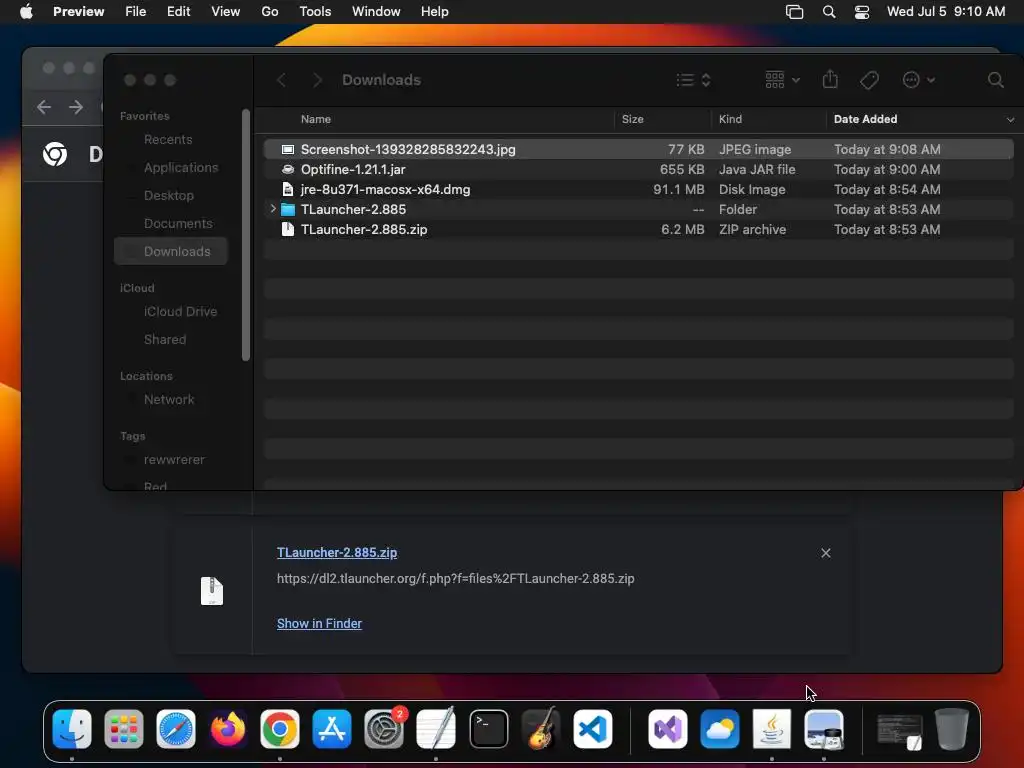Image resolution: width=1024 pixels, height=768 pixels.
Task: Open Spotlight search in menu bar
Action: point(829,12)
